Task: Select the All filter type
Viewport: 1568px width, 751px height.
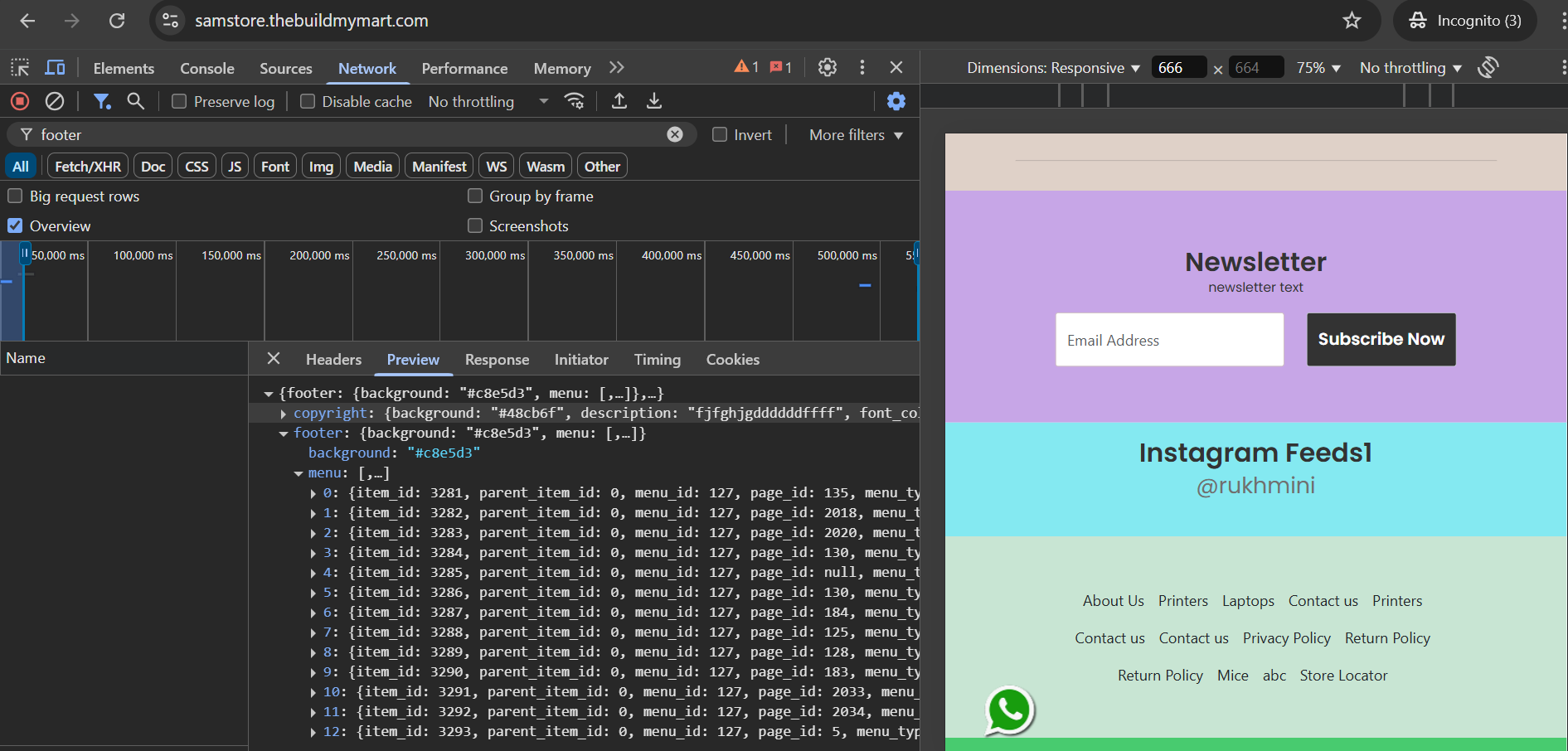Action: pyautogui.click(x=21, y=166)
